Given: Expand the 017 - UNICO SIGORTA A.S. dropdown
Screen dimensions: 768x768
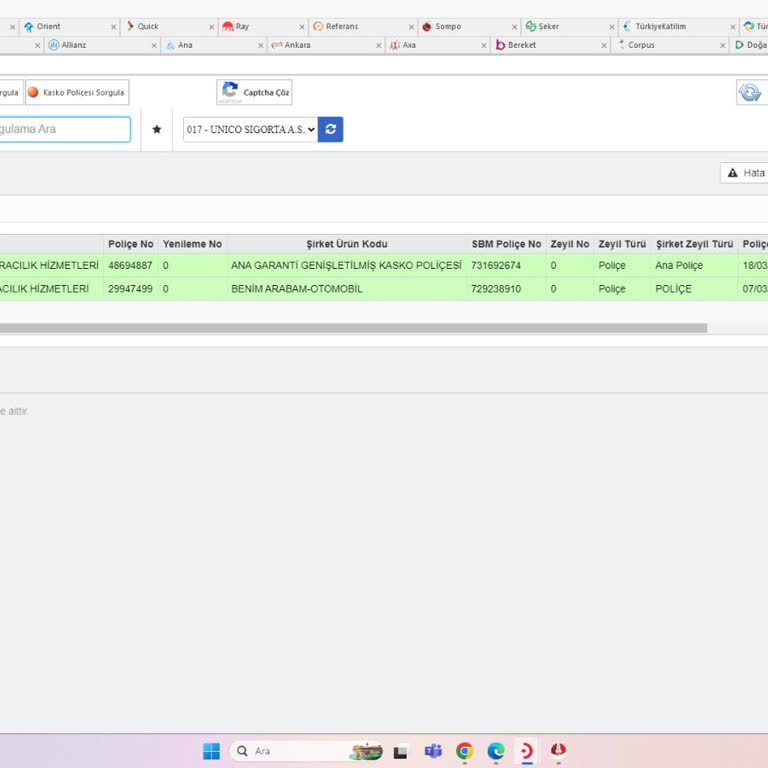Looking at the screenshot, I should pos(250,129).
